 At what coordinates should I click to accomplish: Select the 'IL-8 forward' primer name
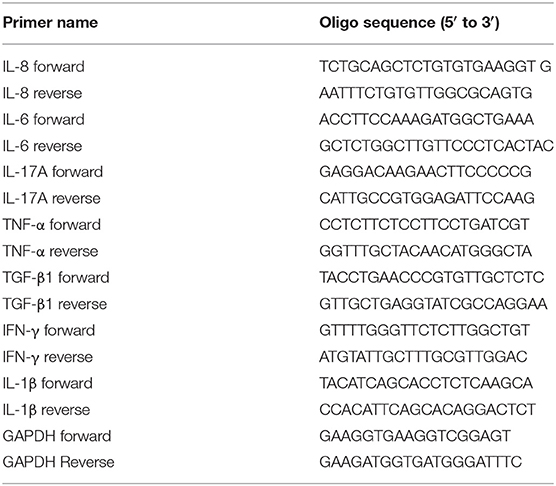tap(44, 67)
